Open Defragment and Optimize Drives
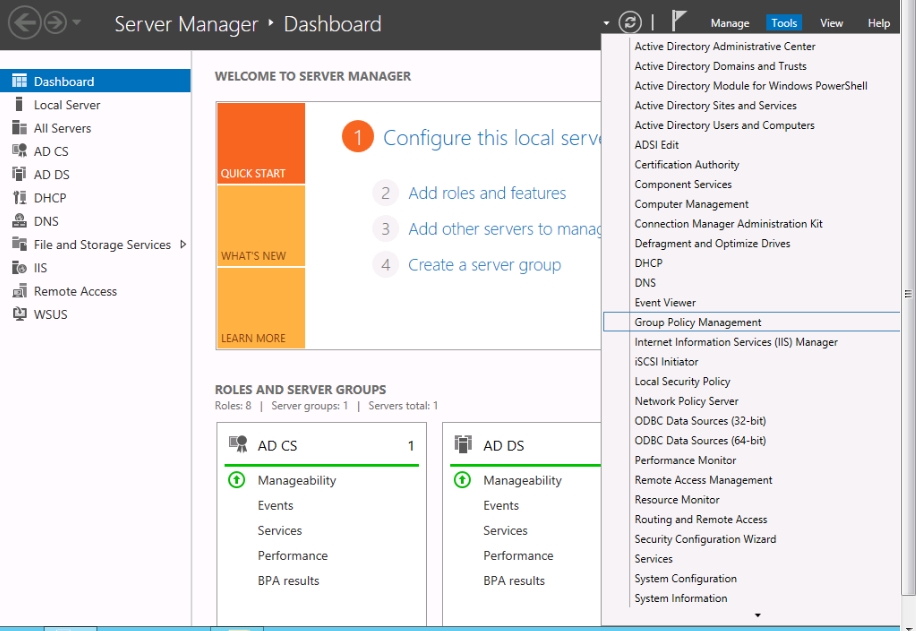Image resolution: width=916 pixels, height=631 pixels. [x=712, y=244]
